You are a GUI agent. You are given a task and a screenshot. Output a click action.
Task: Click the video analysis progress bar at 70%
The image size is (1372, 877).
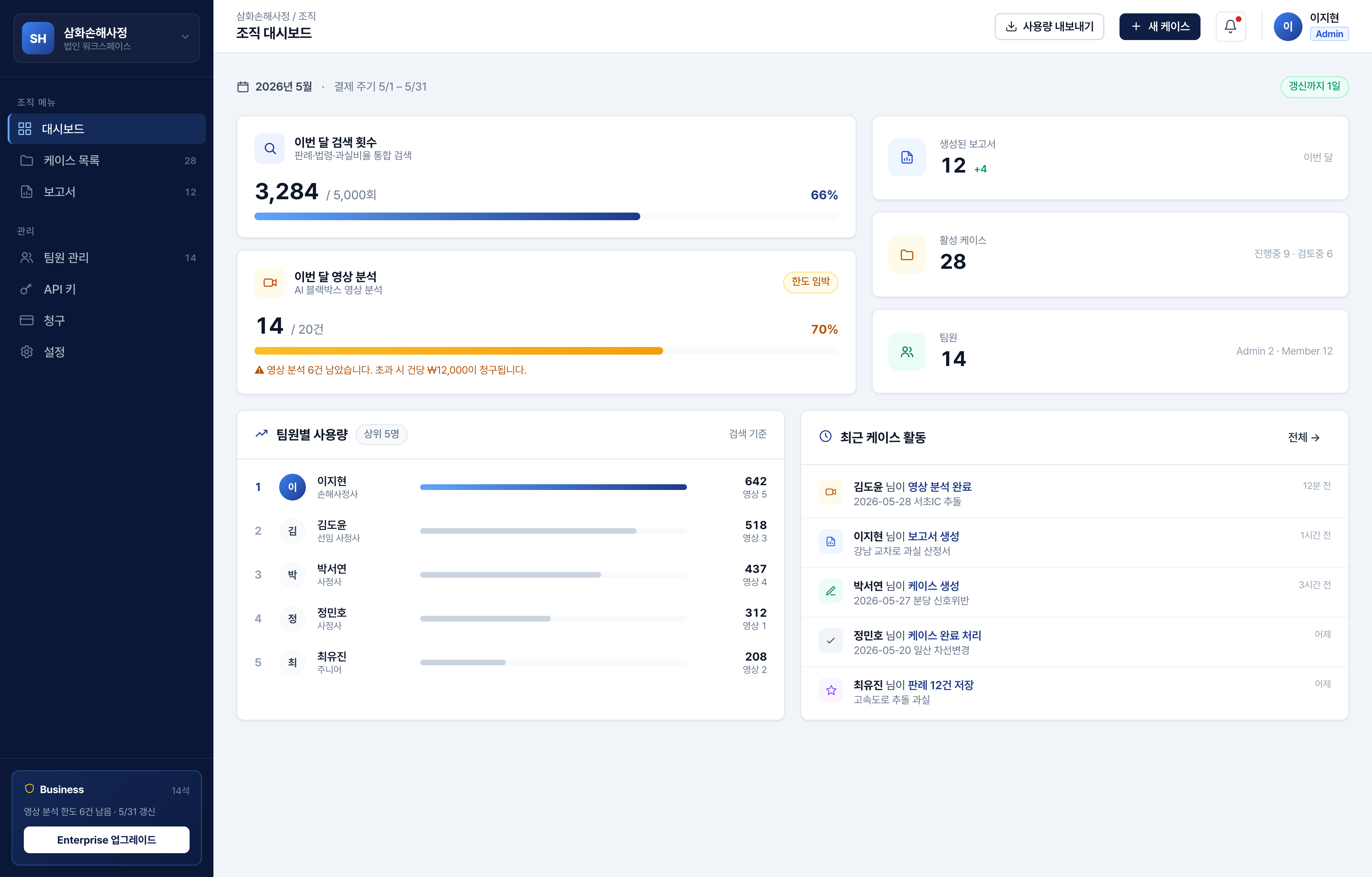546,351
